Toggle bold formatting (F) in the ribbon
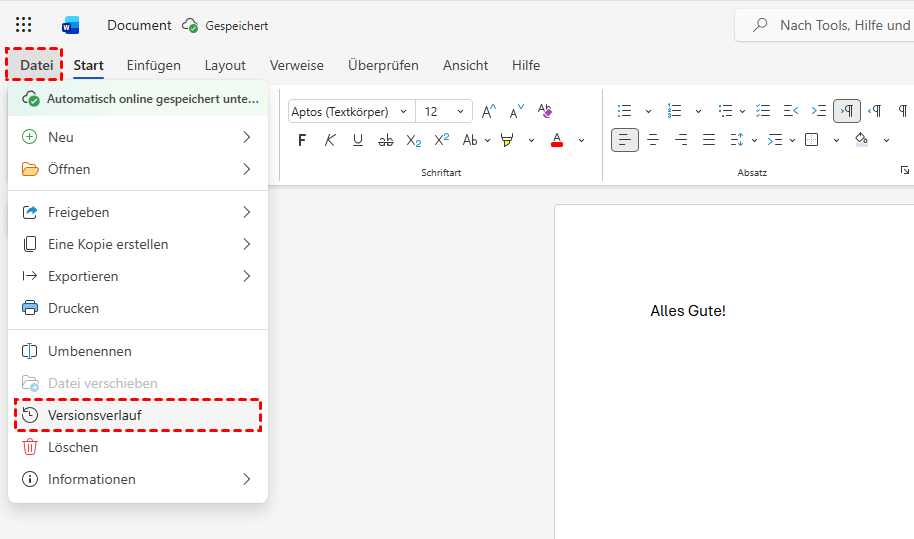Screen dimensions: 914x539 302,140
